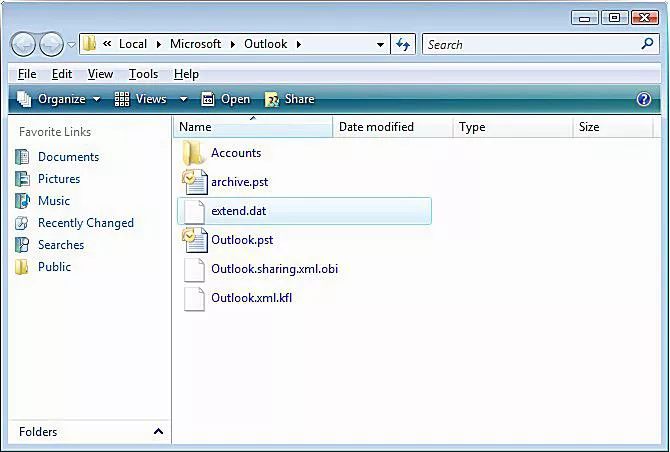670x452 pixels.
Task: Go forward with the Forward arrow button
Action: point(51,44)
